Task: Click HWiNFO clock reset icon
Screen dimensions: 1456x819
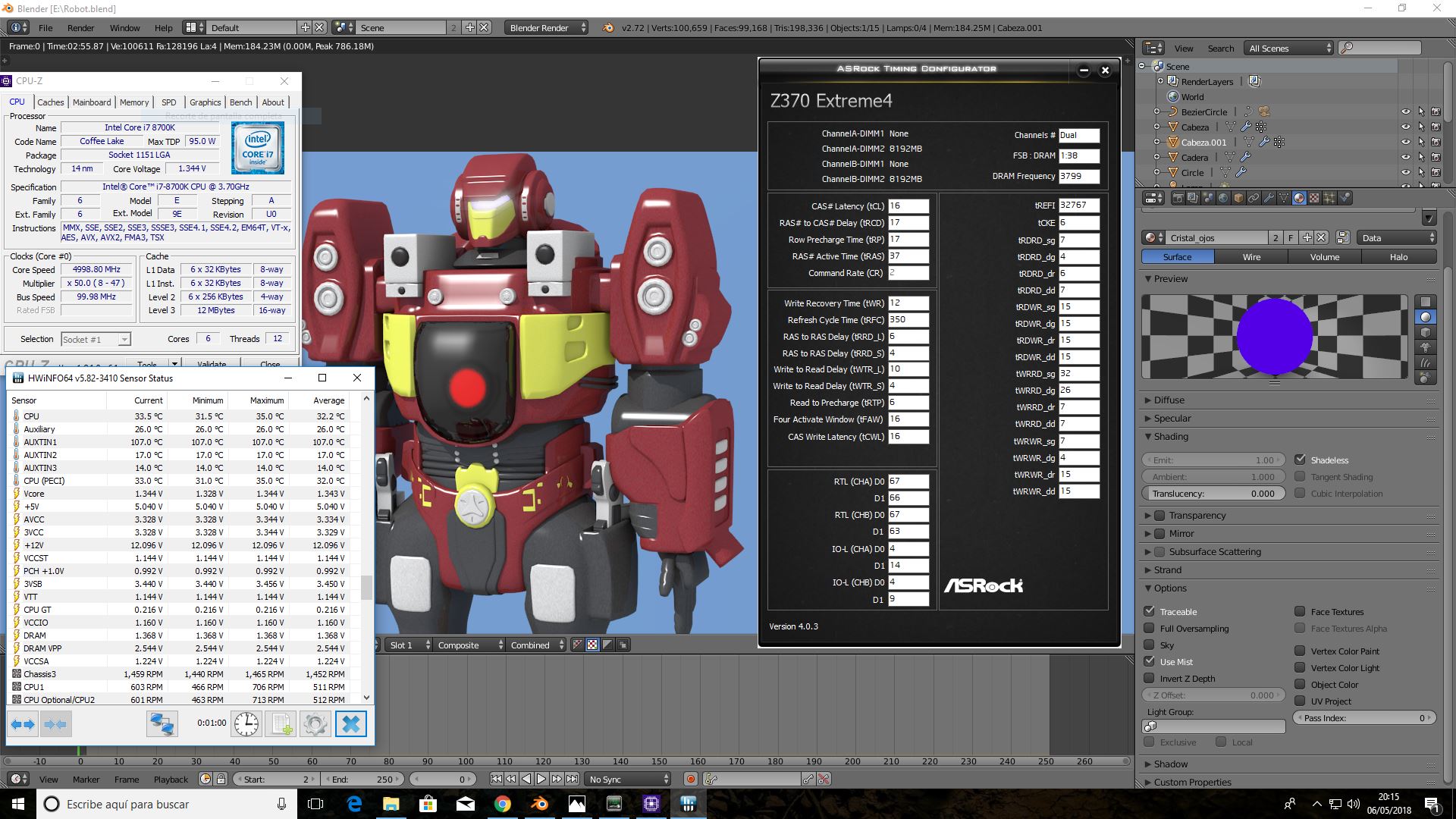Action: pos(246,724)
